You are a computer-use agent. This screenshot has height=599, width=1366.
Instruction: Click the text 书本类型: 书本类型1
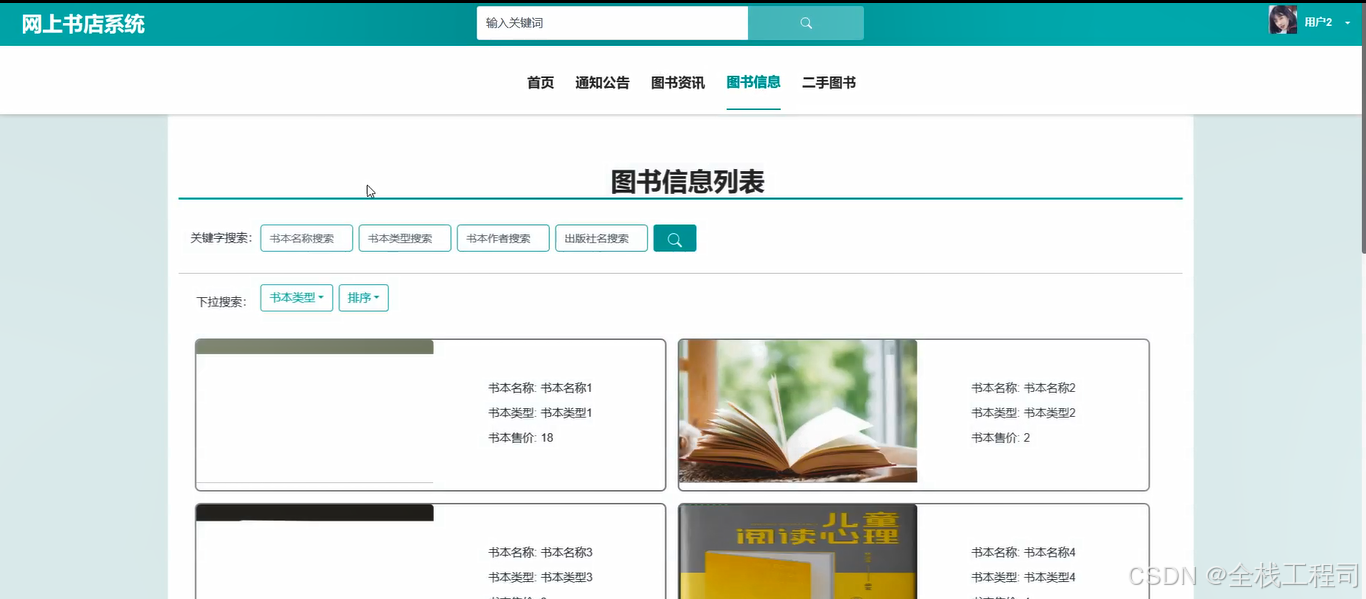point(540,413)
